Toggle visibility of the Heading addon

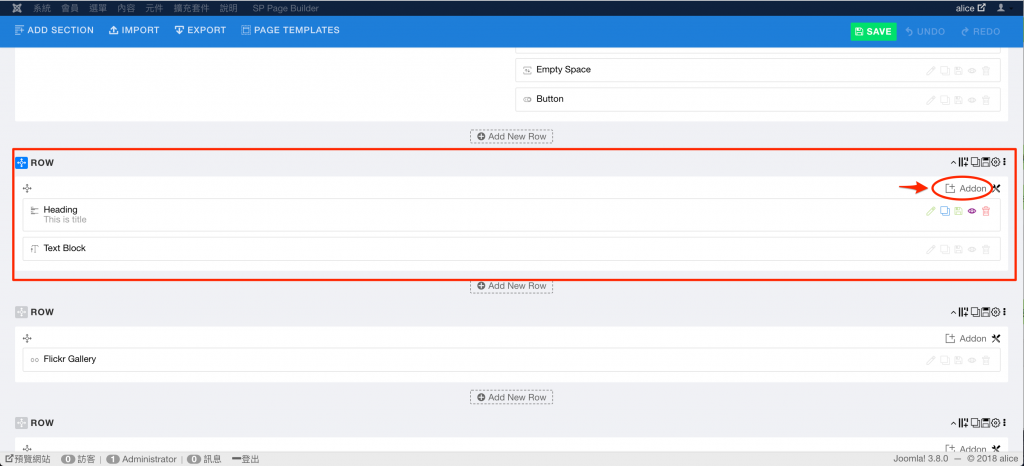pos(972,211)
